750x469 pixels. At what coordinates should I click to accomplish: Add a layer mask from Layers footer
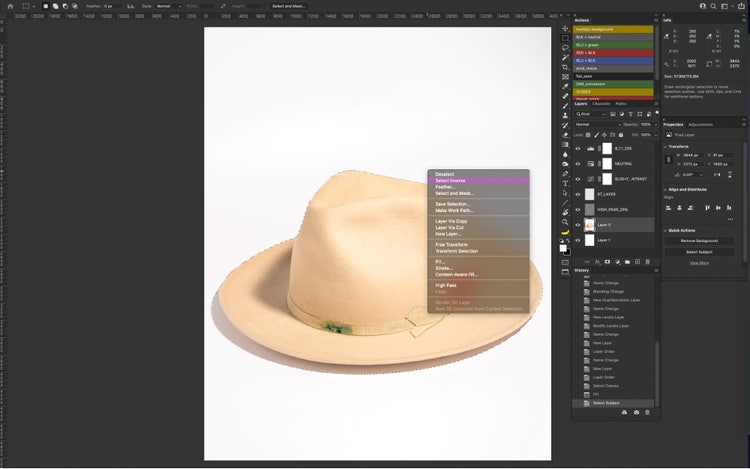(606, 262)
